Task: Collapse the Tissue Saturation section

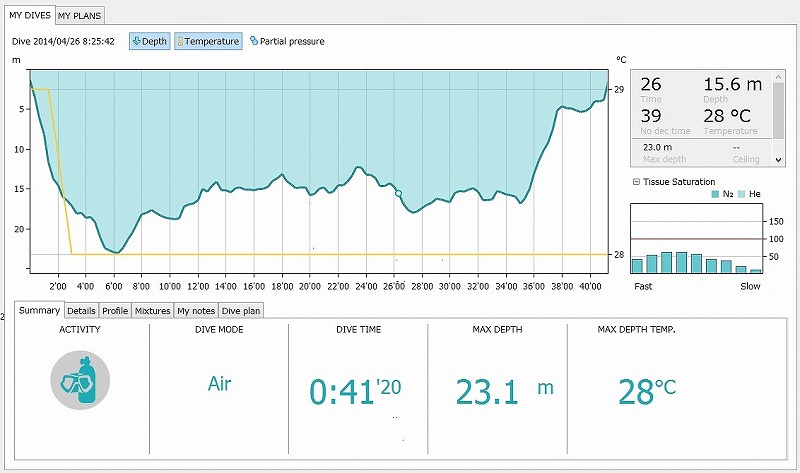Action: coord(636,182)
